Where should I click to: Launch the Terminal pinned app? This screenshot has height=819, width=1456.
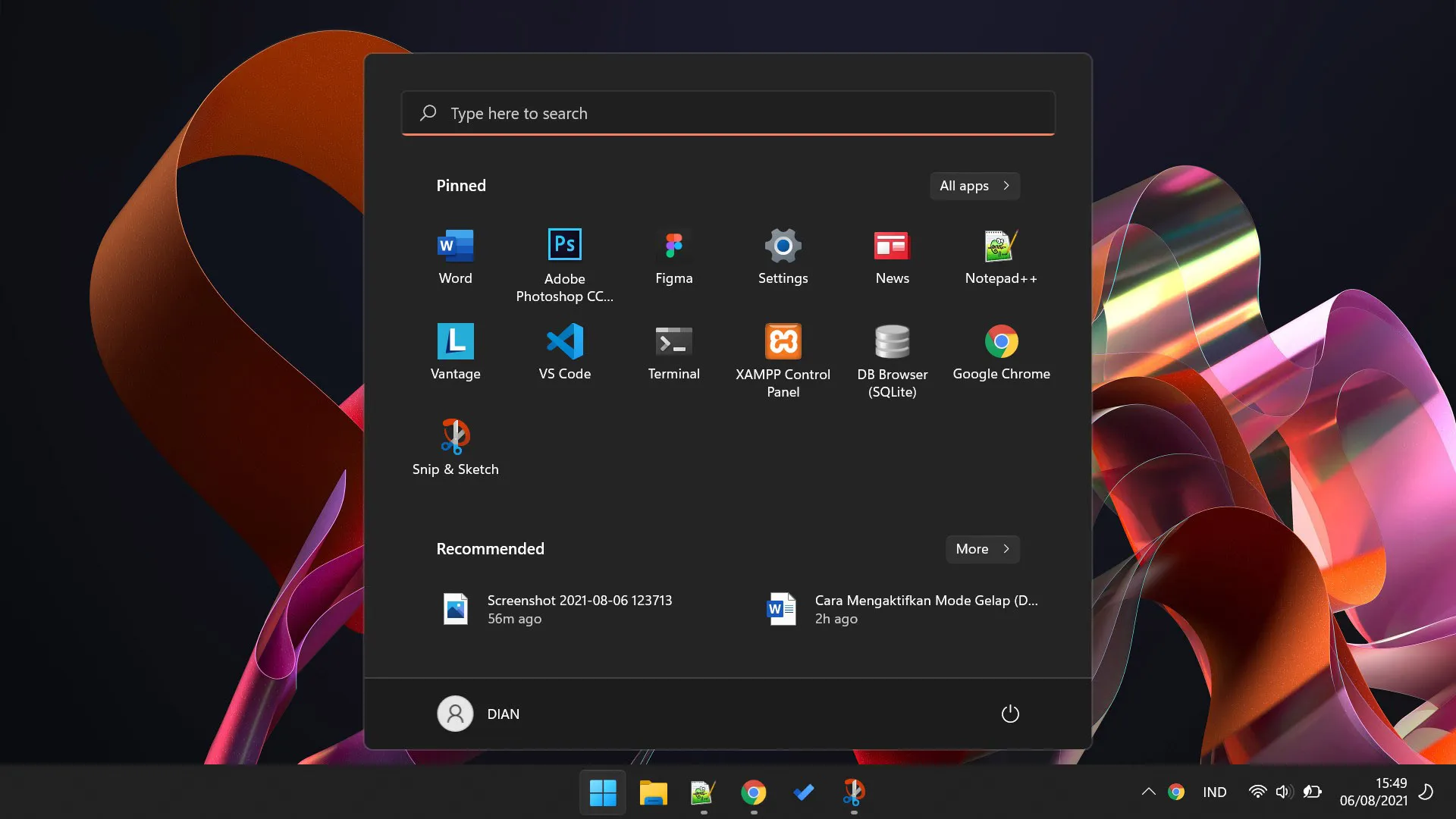point(673,351)
